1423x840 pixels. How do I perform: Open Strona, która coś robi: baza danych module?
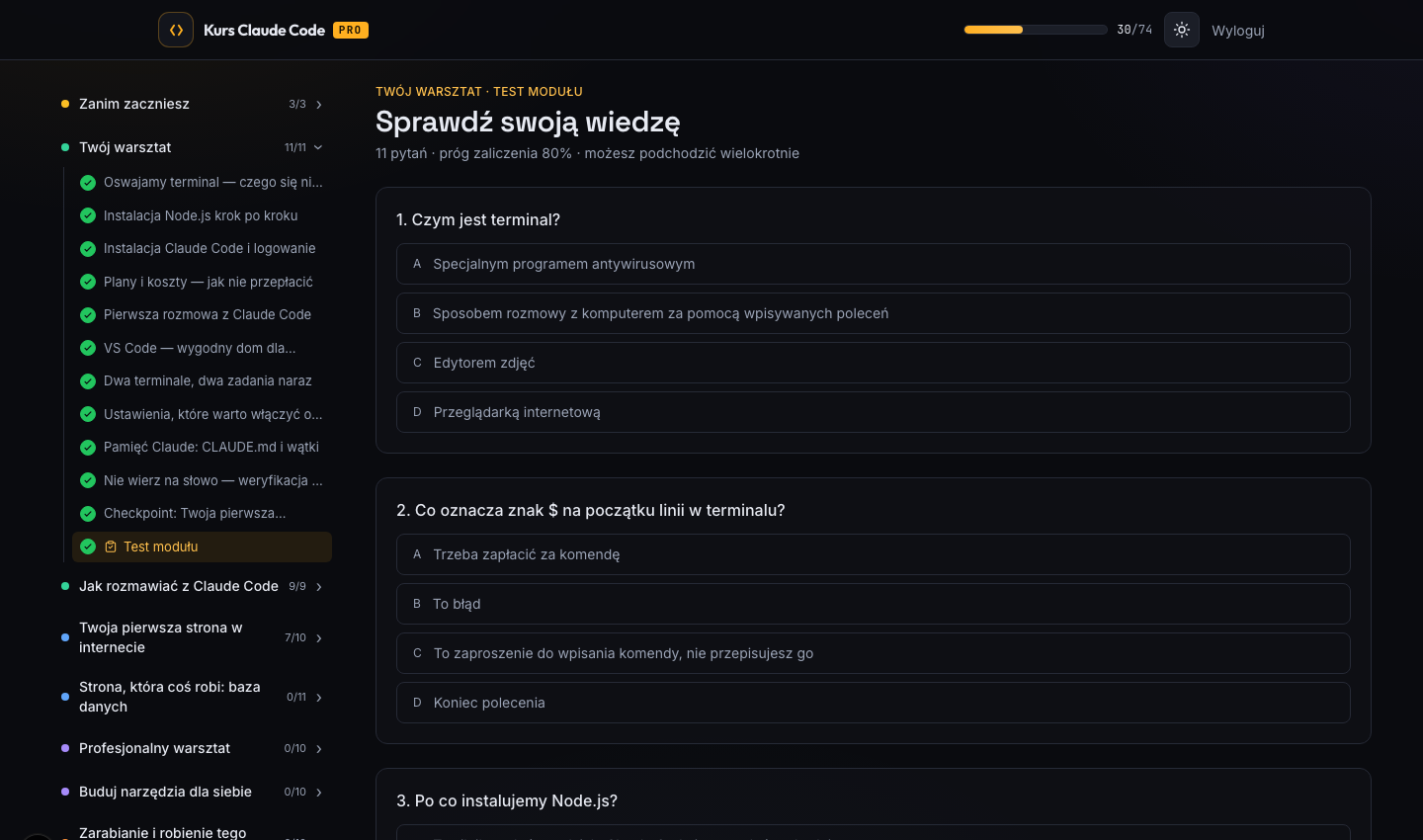click(x=170, y=697)
